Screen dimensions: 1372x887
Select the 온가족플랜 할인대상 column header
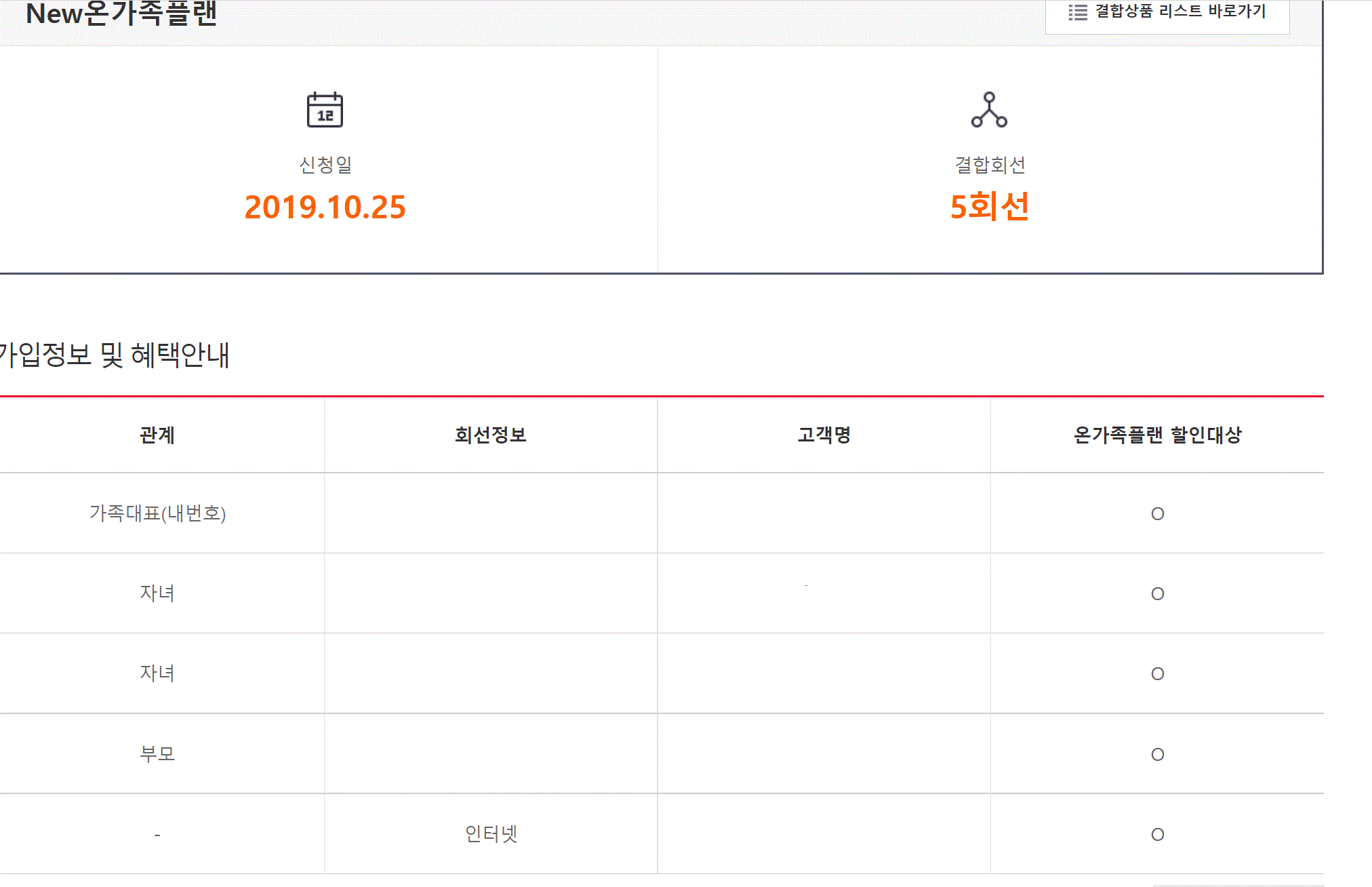tap(1157, 435)
